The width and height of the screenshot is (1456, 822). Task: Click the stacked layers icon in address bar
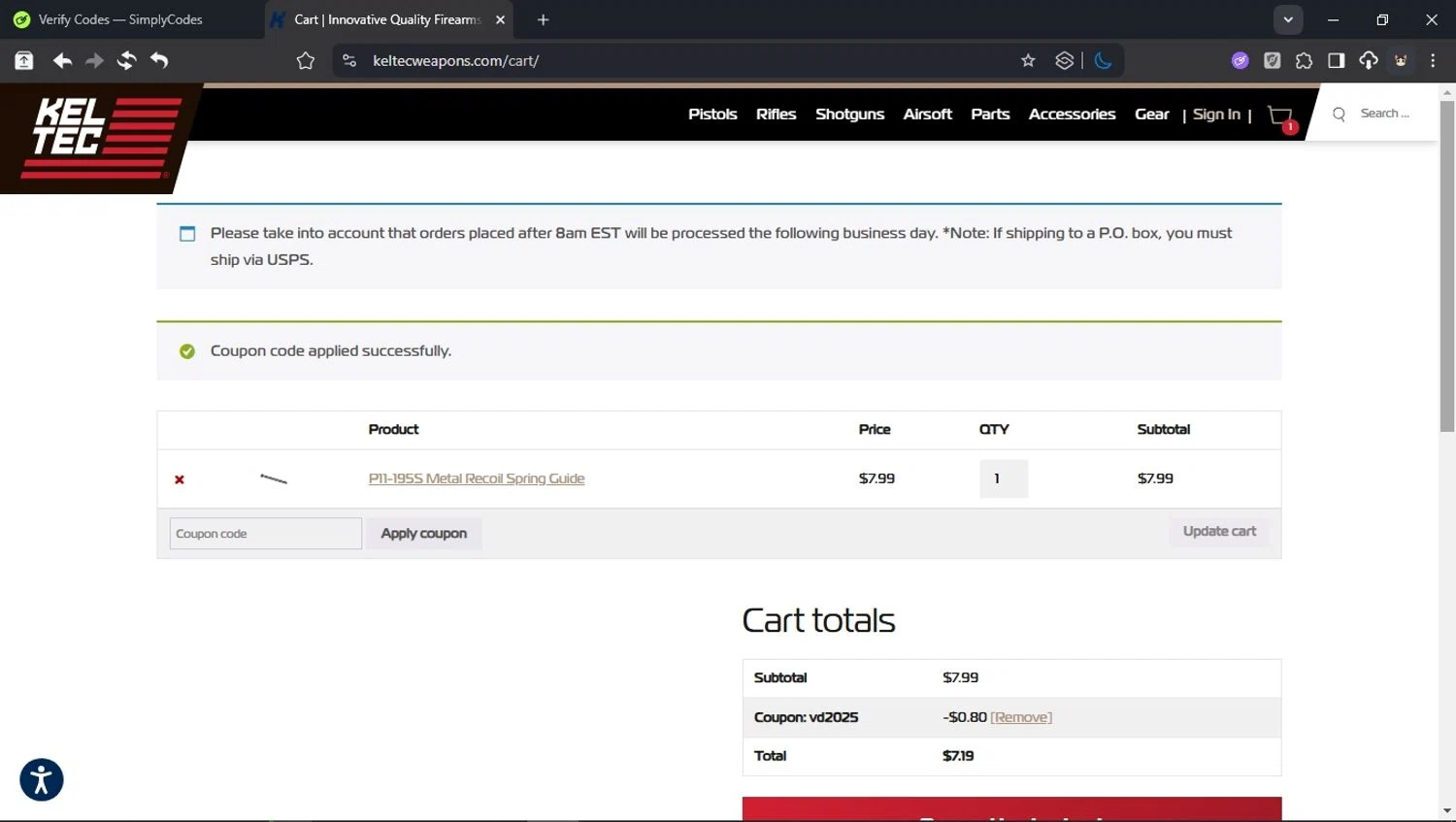(x=1065, y=60)
